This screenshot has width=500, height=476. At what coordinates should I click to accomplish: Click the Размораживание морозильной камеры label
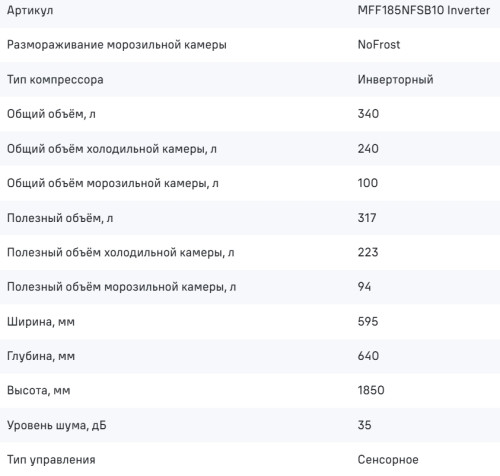(117, 45)
